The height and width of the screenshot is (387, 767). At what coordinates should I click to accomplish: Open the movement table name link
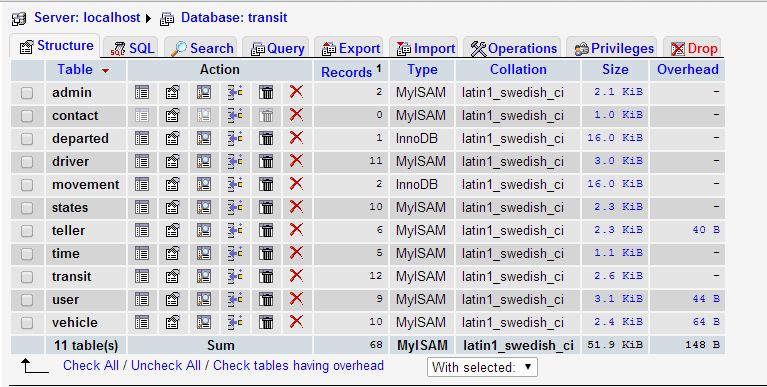click(x=86, y=184)
